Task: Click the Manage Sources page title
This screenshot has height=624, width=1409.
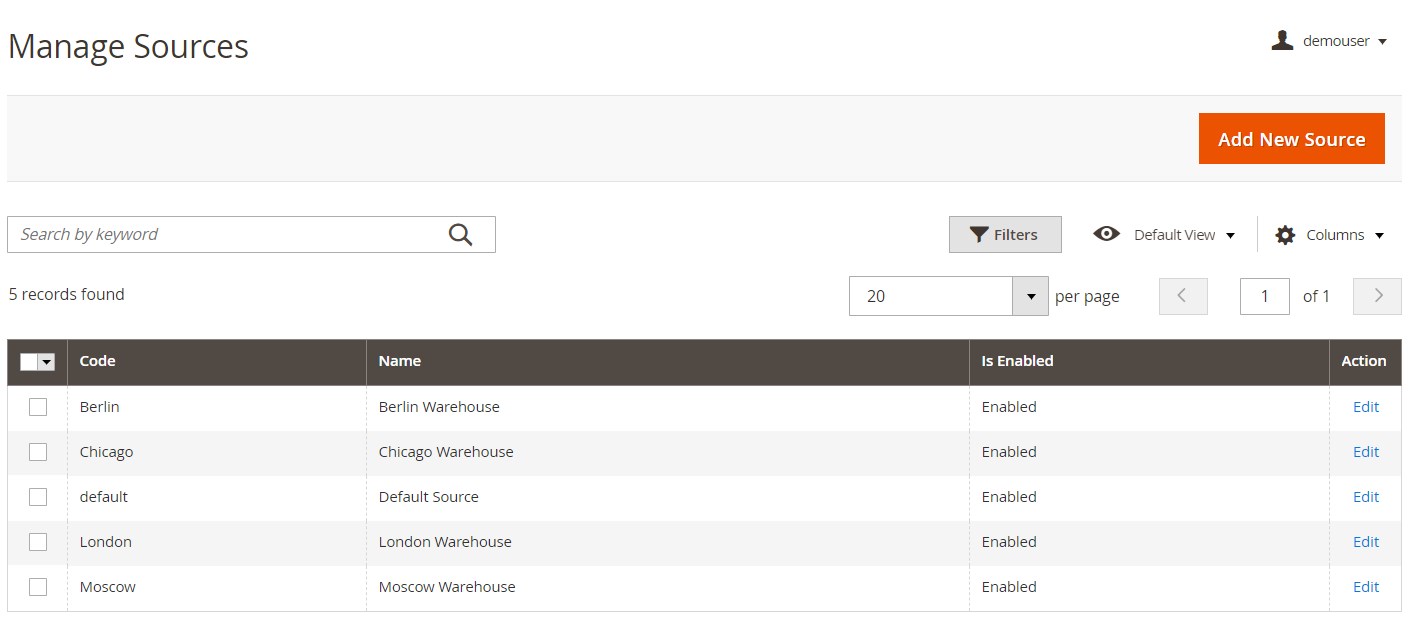Action: coord(128,47)
